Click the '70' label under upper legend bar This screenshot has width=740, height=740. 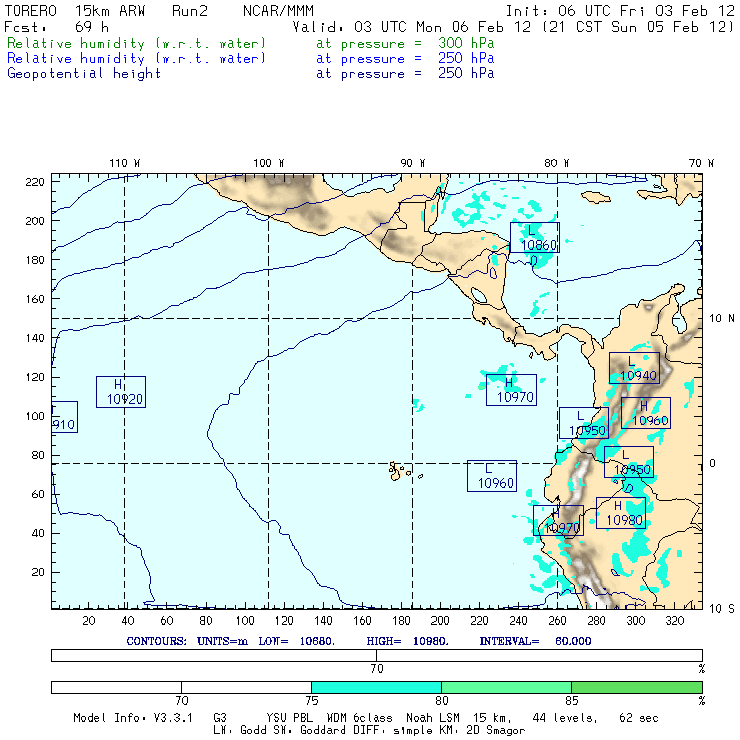coord(377,669)
